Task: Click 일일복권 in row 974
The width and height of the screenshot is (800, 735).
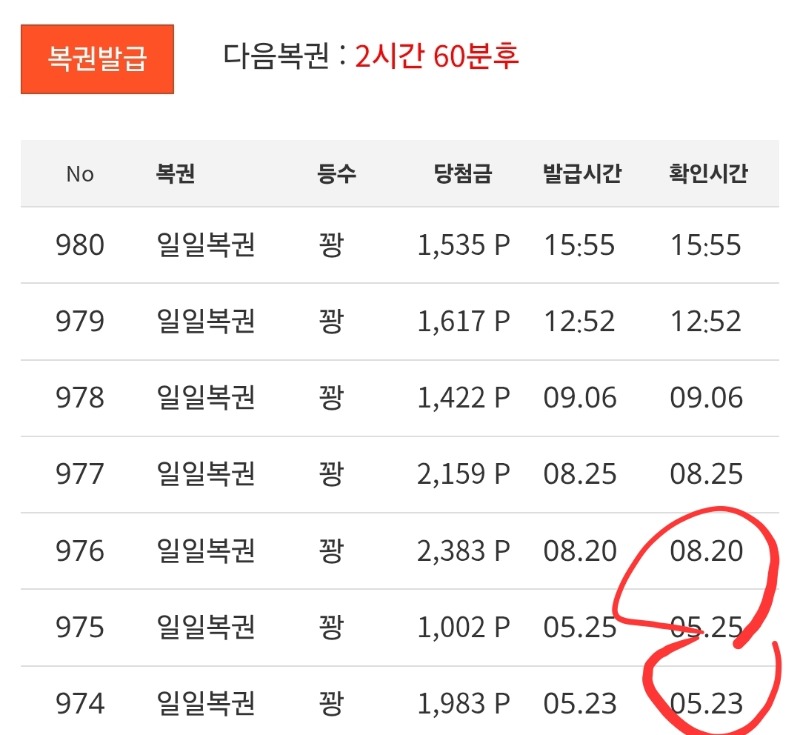Action: click(206, 704)
